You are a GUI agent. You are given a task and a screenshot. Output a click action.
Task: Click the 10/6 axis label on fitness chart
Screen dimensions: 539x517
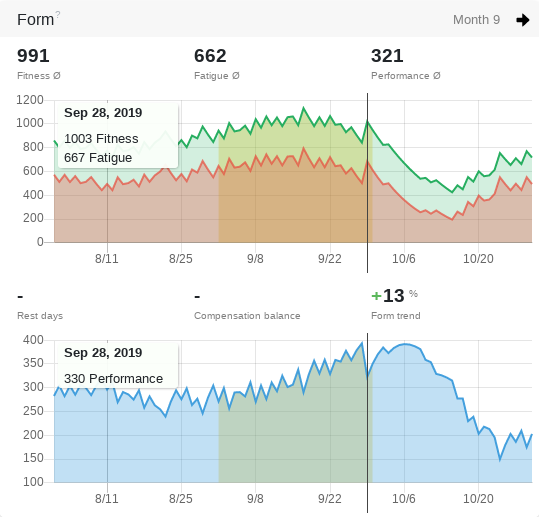404,258
